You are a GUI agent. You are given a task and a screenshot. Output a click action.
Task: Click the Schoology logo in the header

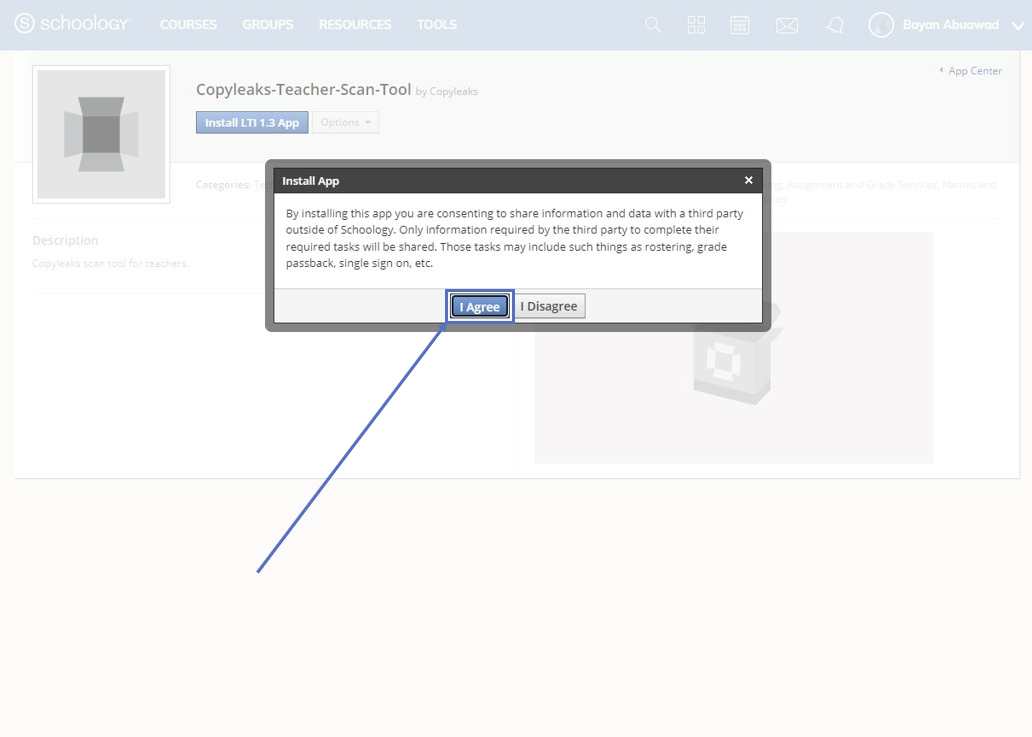click(x=72, y=24)
